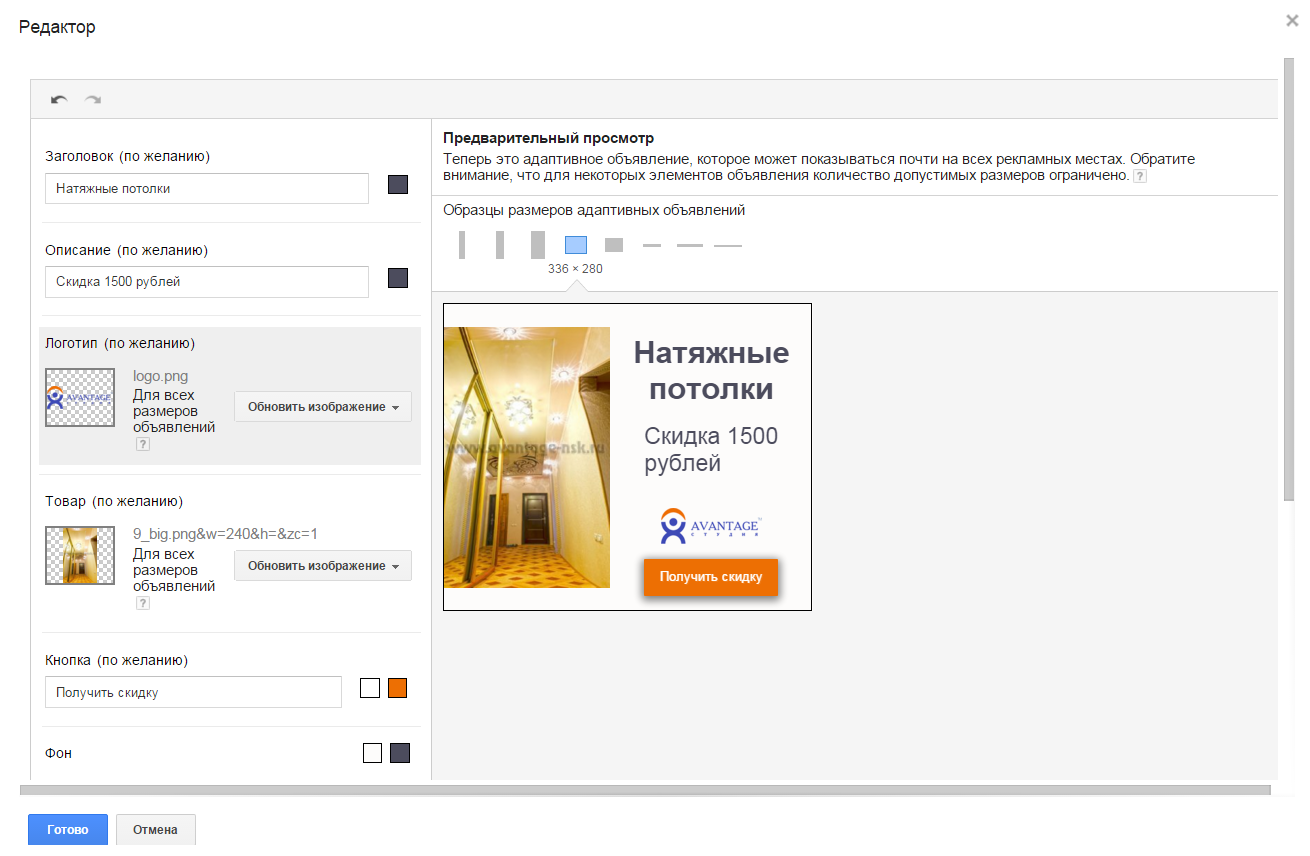The height and width of the screenshot is (856, 1310).
Task: Select the wide skinny banner size sample
Action: (727, 244)
